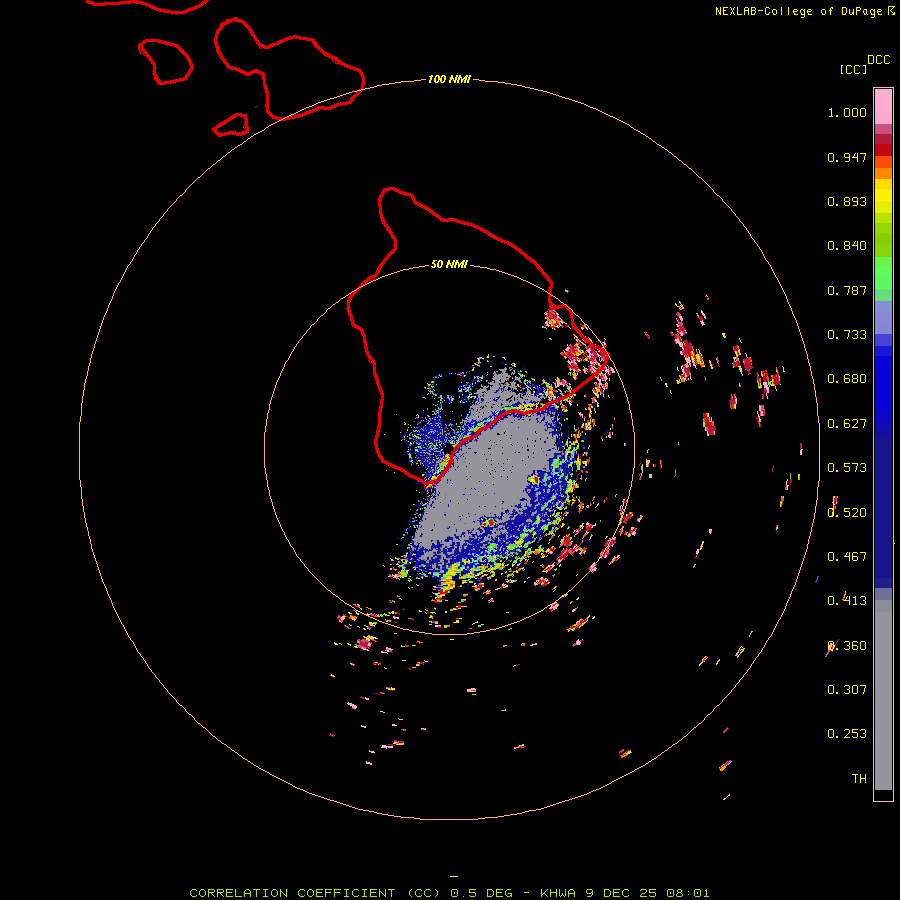Click the 0.467 color scale value
The image size is (900, 900).
tap(847, 557)
